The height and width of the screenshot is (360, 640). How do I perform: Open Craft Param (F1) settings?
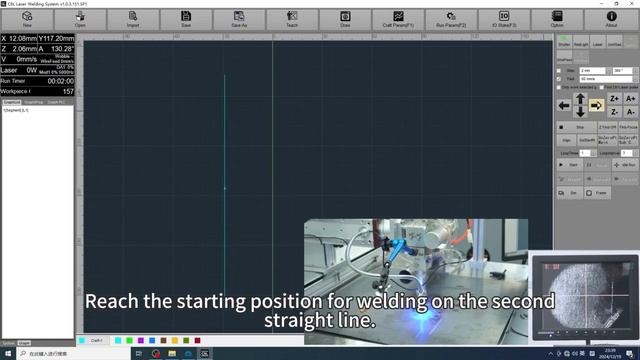tap(398, 19)
